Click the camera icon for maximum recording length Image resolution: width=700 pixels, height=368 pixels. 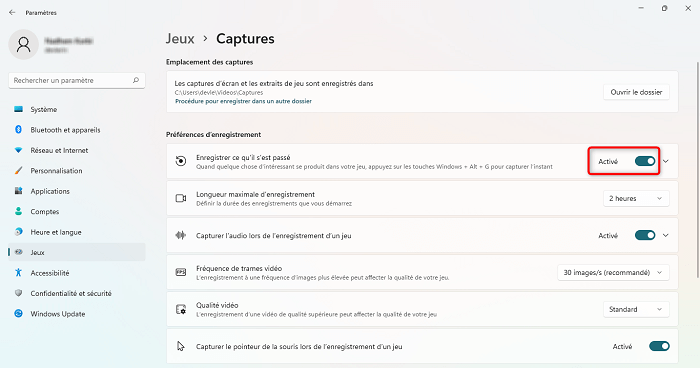[181, 198]
